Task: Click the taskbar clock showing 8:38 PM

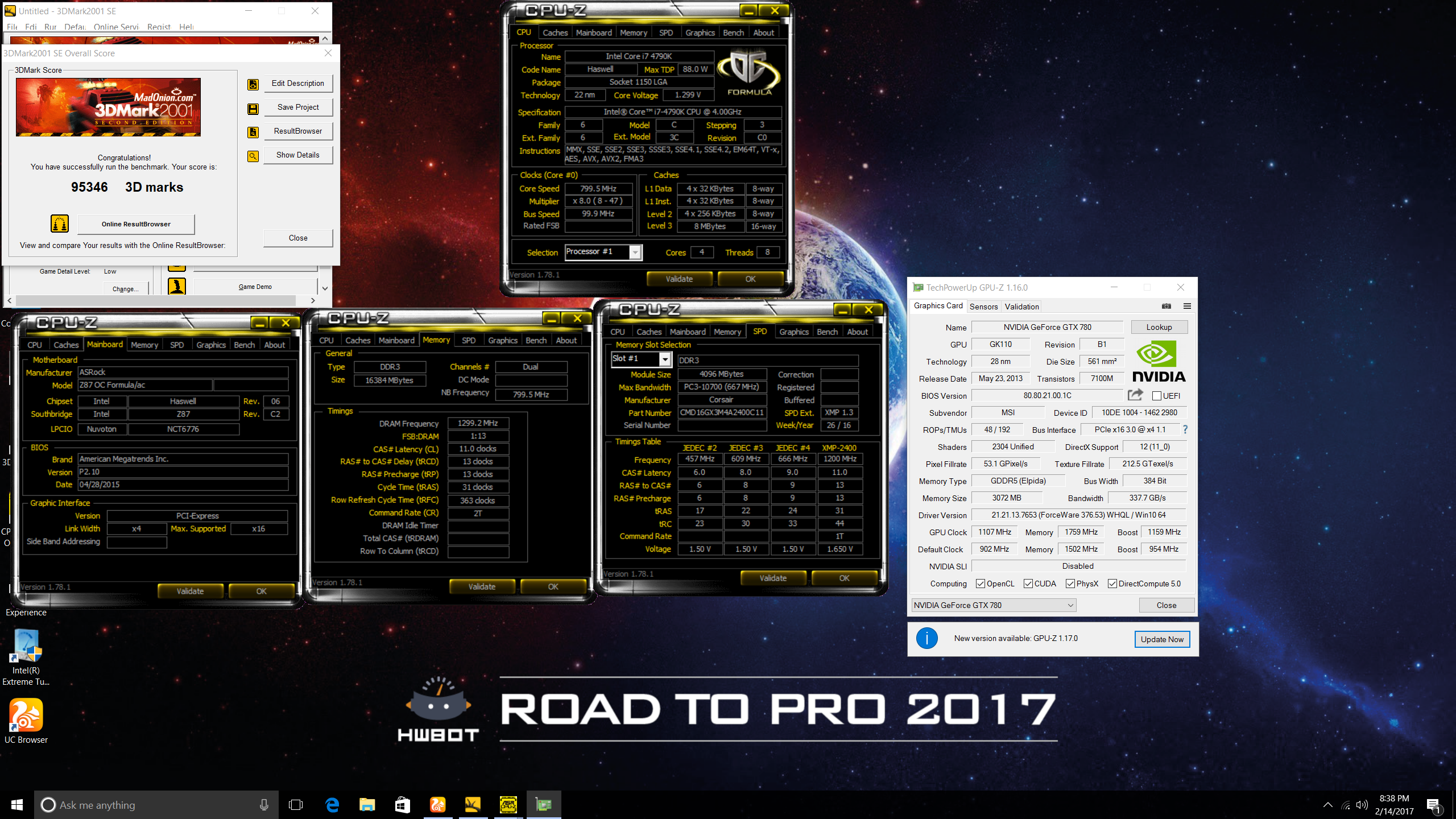Action: coord(1395,805)
